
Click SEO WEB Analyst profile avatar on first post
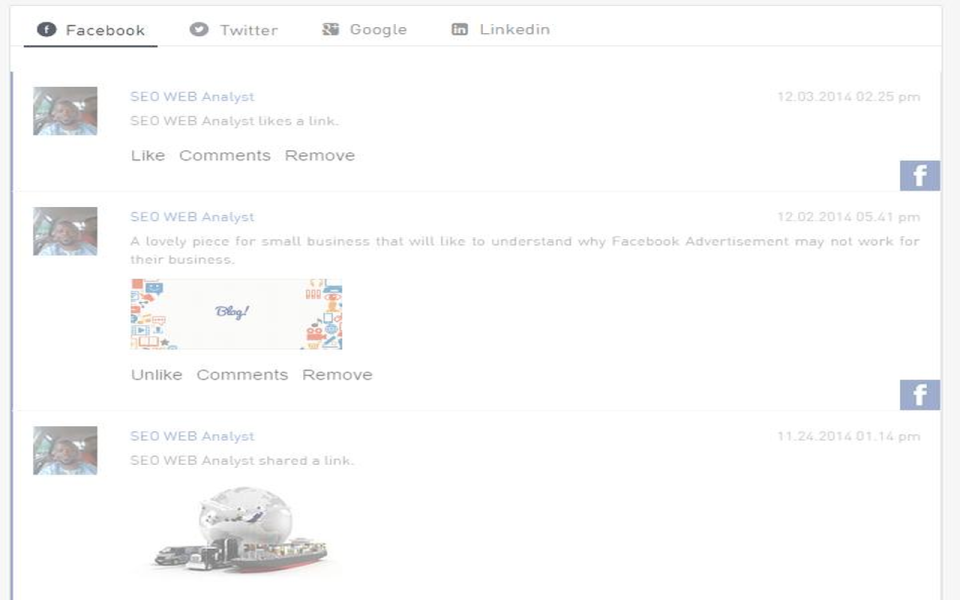(64, 111)
